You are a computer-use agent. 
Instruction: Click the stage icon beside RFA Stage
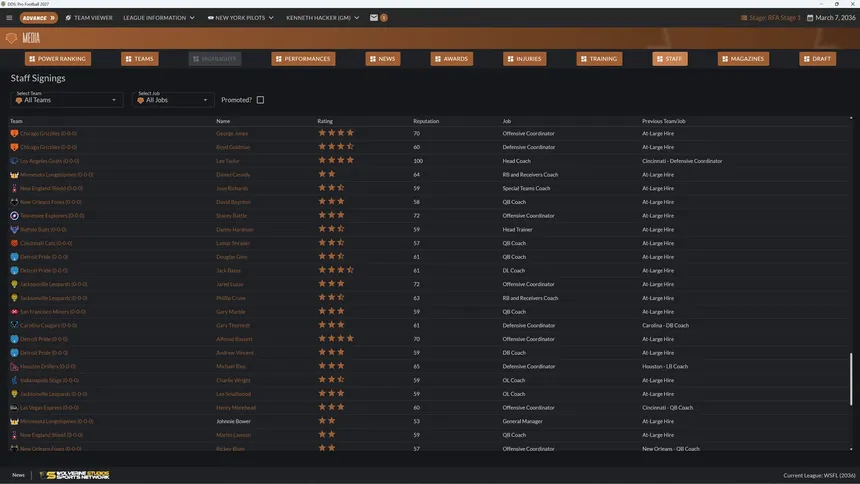tap(744, 18)
